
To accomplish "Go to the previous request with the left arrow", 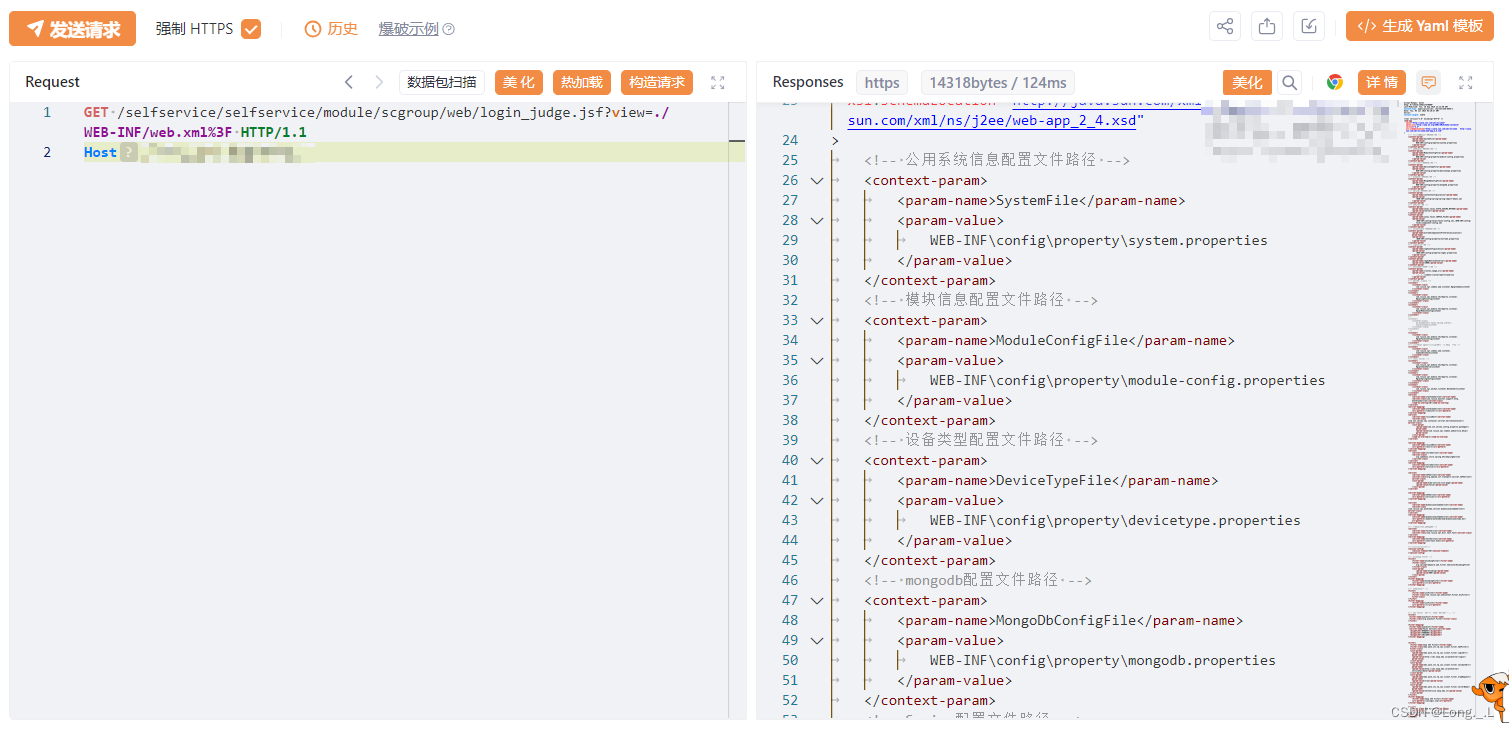I will (x=349, y=82).
